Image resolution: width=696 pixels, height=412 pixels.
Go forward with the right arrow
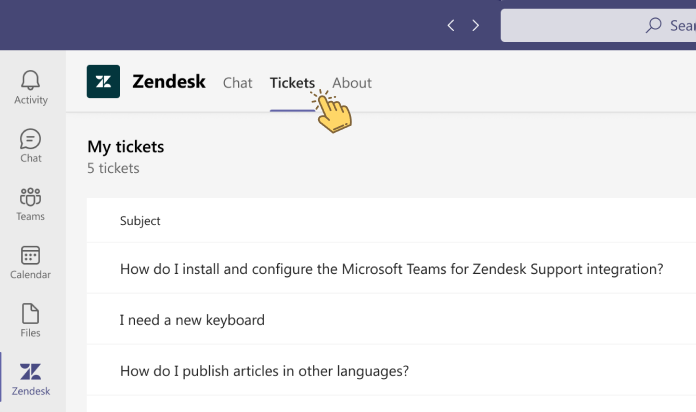click(475, 25)
